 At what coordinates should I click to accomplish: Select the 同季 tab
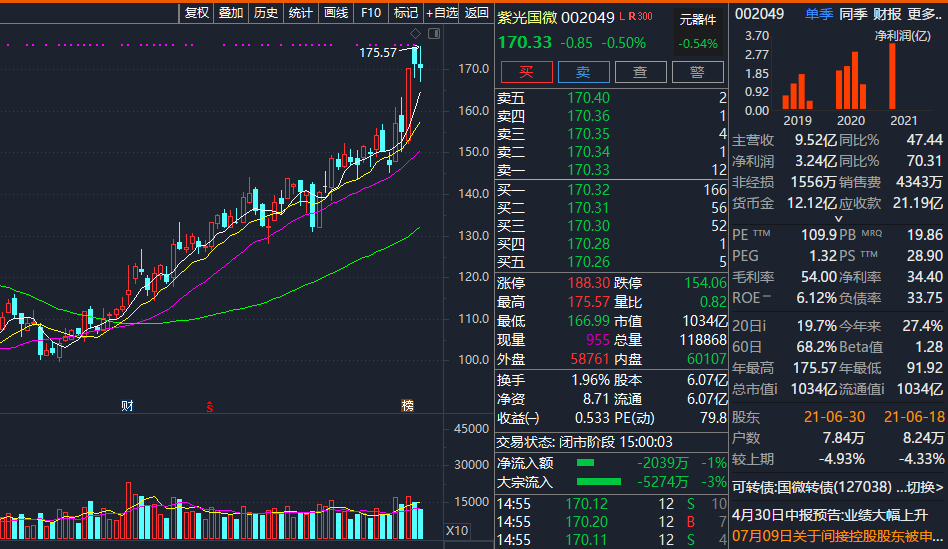[x=852, y=14]
